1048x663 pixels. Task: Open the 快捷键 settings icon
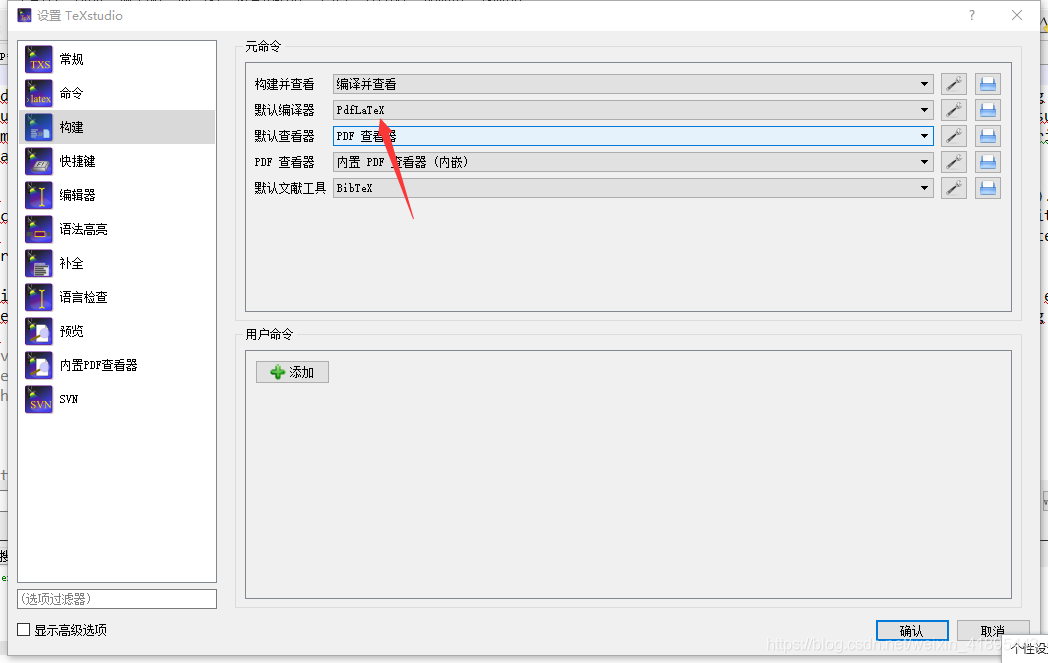point(39,162)
